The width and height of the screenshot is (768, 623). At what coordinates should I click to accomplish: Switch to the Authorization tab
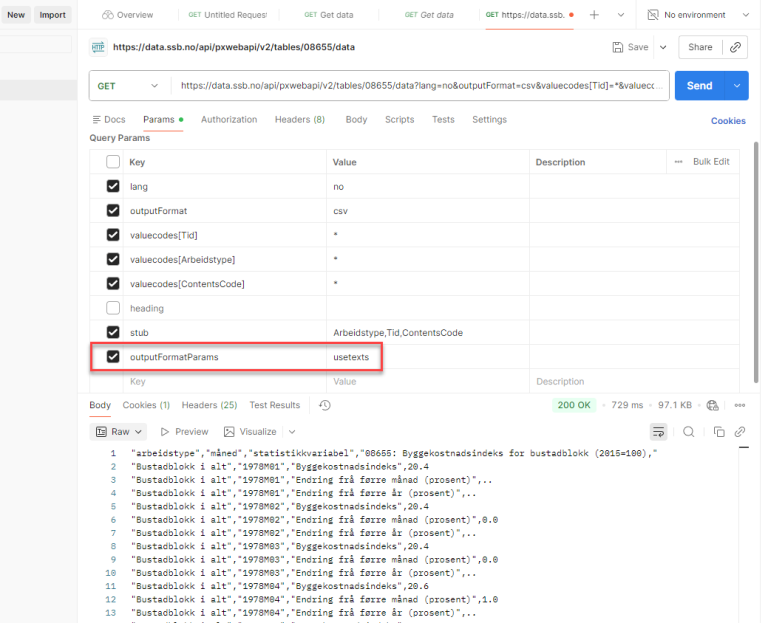click(229, 120)
